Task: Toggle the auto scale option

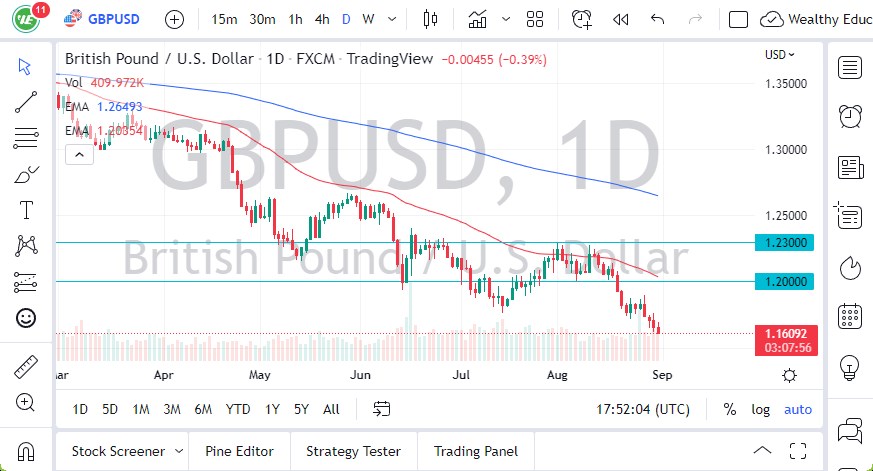Action: click(x=798, y=409)
